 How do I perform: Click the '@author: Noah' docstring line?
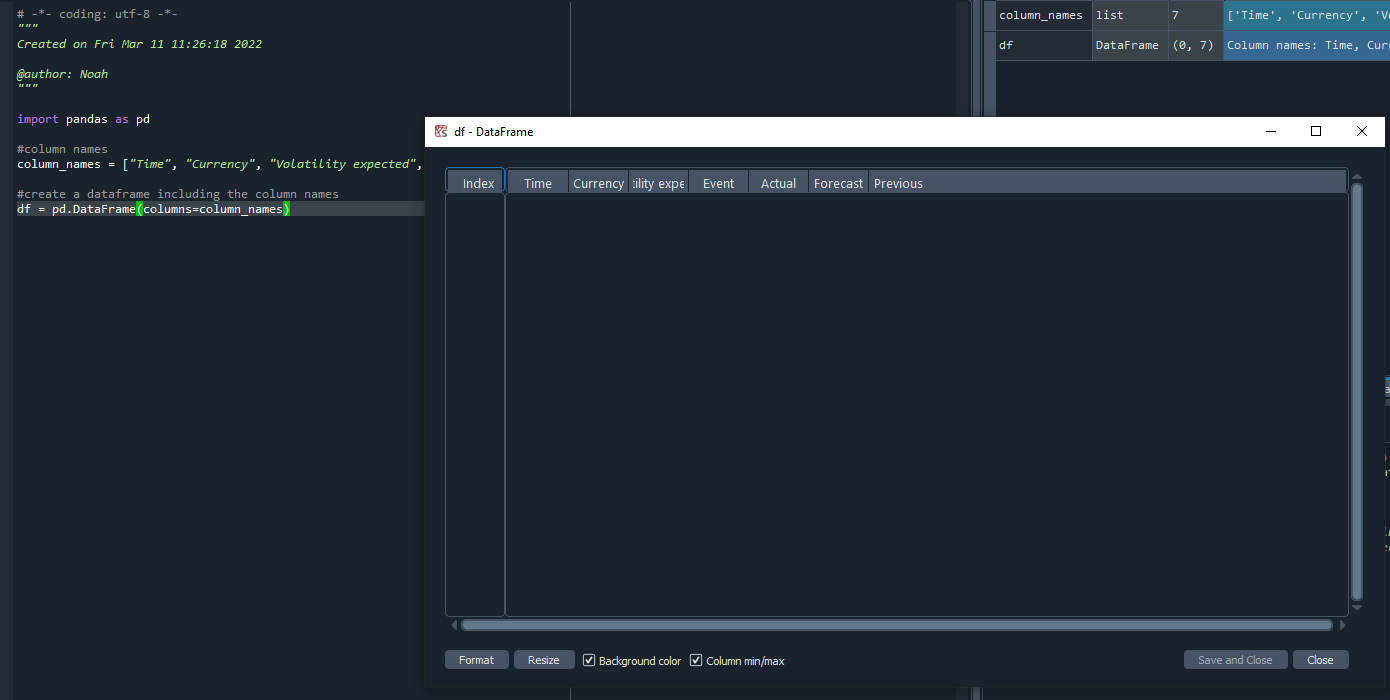click(62, 74)
